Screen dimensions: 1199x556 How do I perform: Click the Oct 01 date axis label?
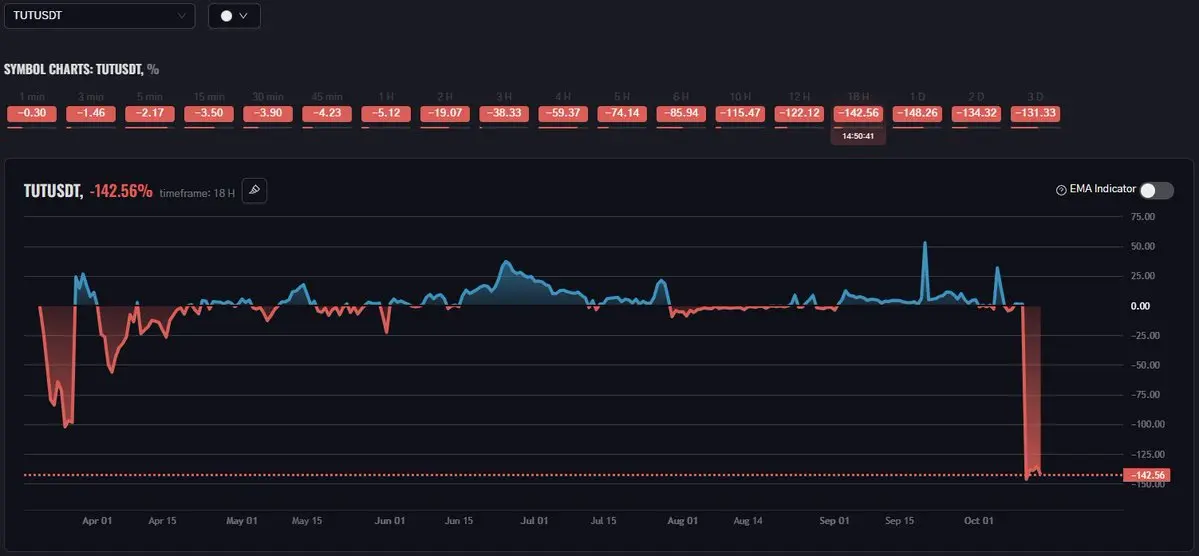coord(978,521)
